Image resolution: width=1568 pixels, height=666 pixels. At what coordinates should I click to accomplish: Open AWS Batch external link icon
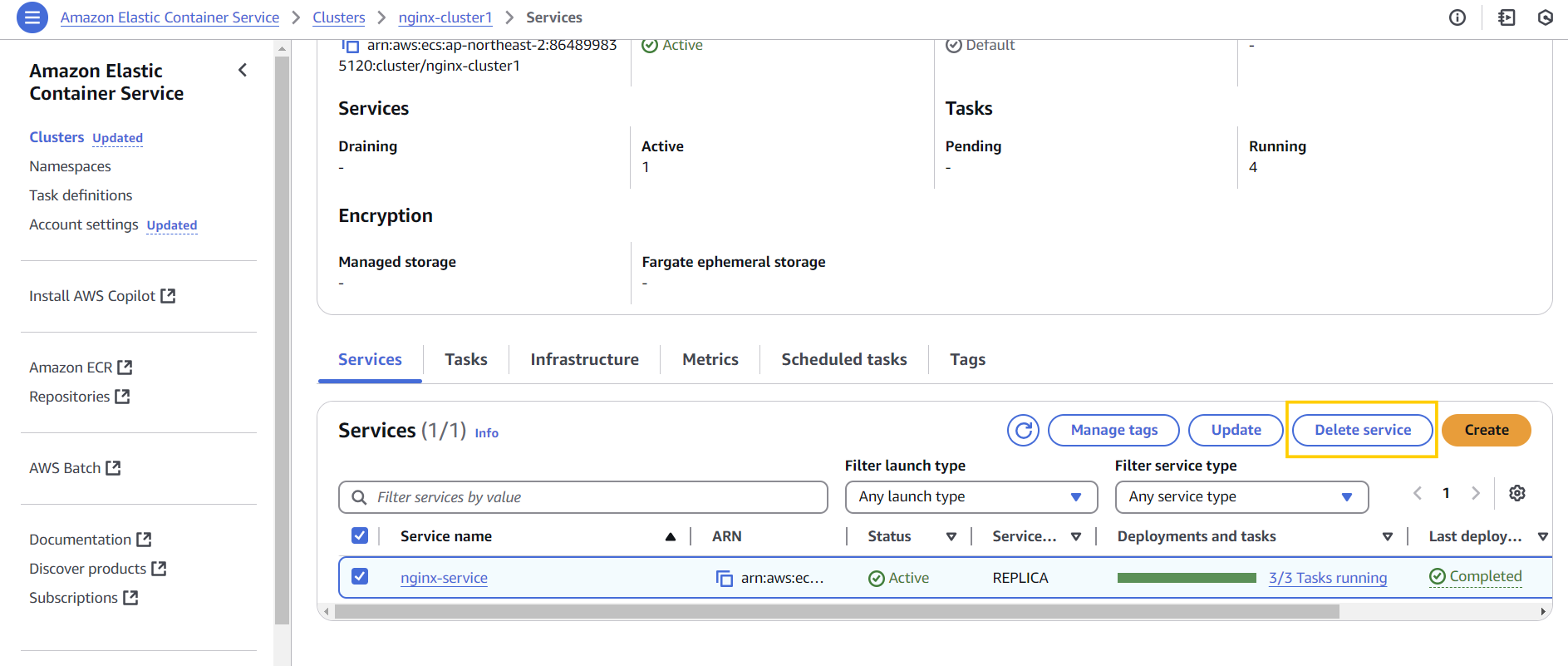tap(113, 468)
